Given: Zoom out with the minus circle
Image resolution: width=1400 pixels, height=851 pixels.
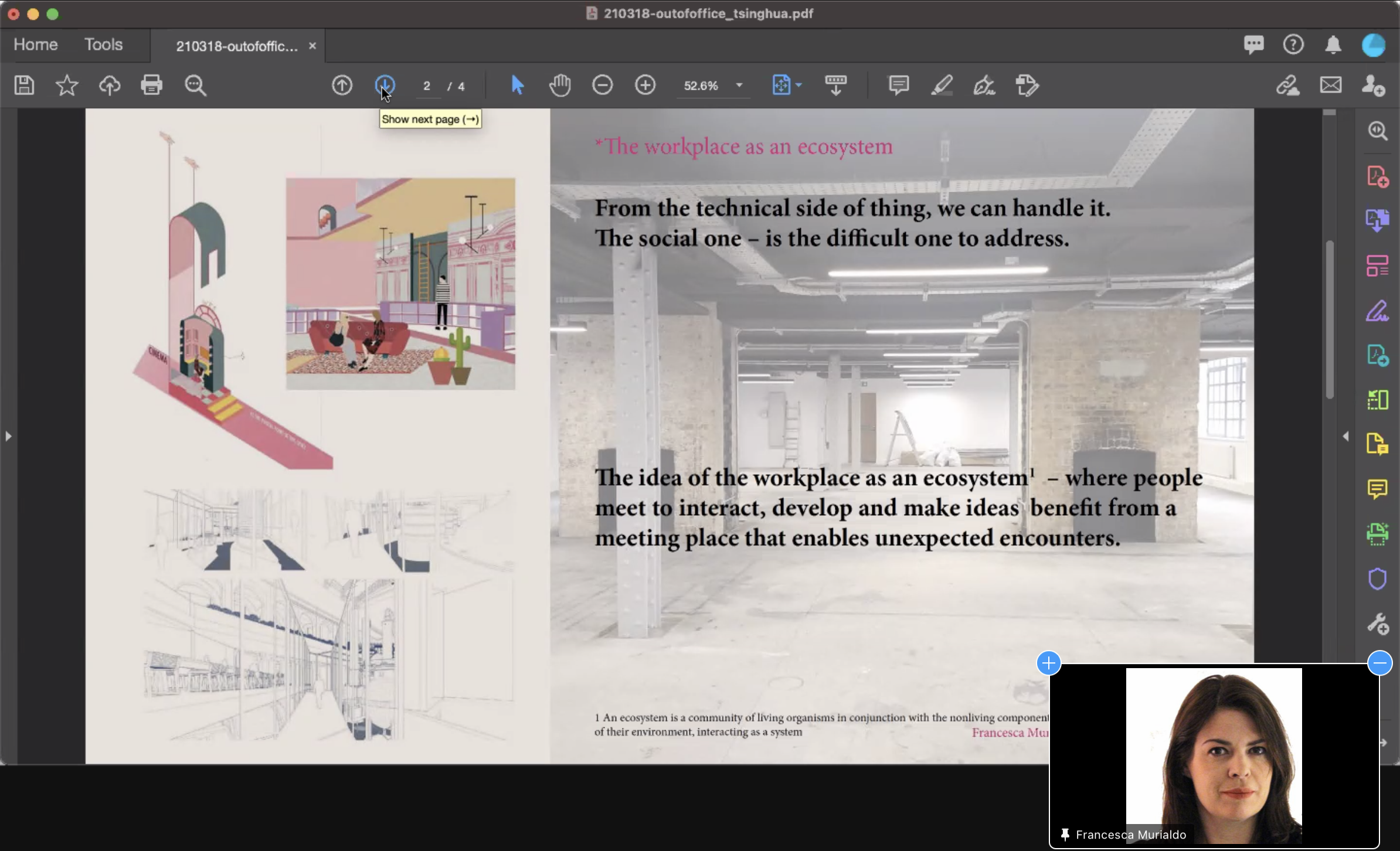Looking at the screenshot, I should 603,86.
